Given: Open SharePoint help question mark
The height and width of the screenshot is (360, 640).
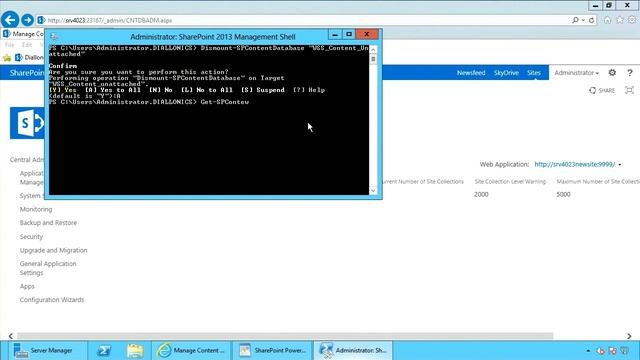Looking at the screenshot, I should pos(630,73).
